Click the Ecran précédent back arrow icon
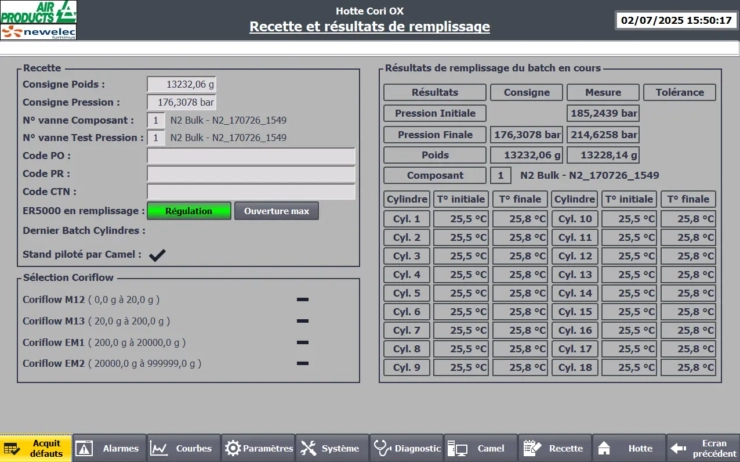 [678, 448]
